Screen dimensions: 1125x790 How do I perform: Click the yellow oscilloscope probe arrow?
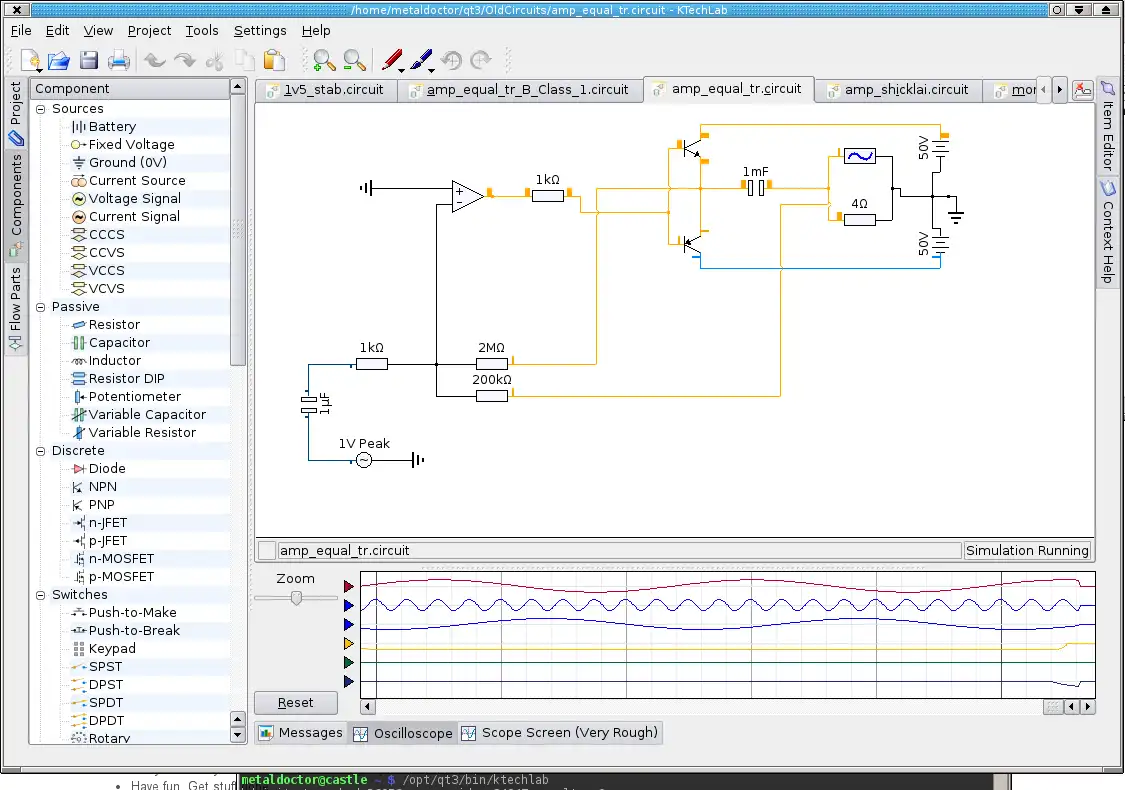click(x=349, y=644)
